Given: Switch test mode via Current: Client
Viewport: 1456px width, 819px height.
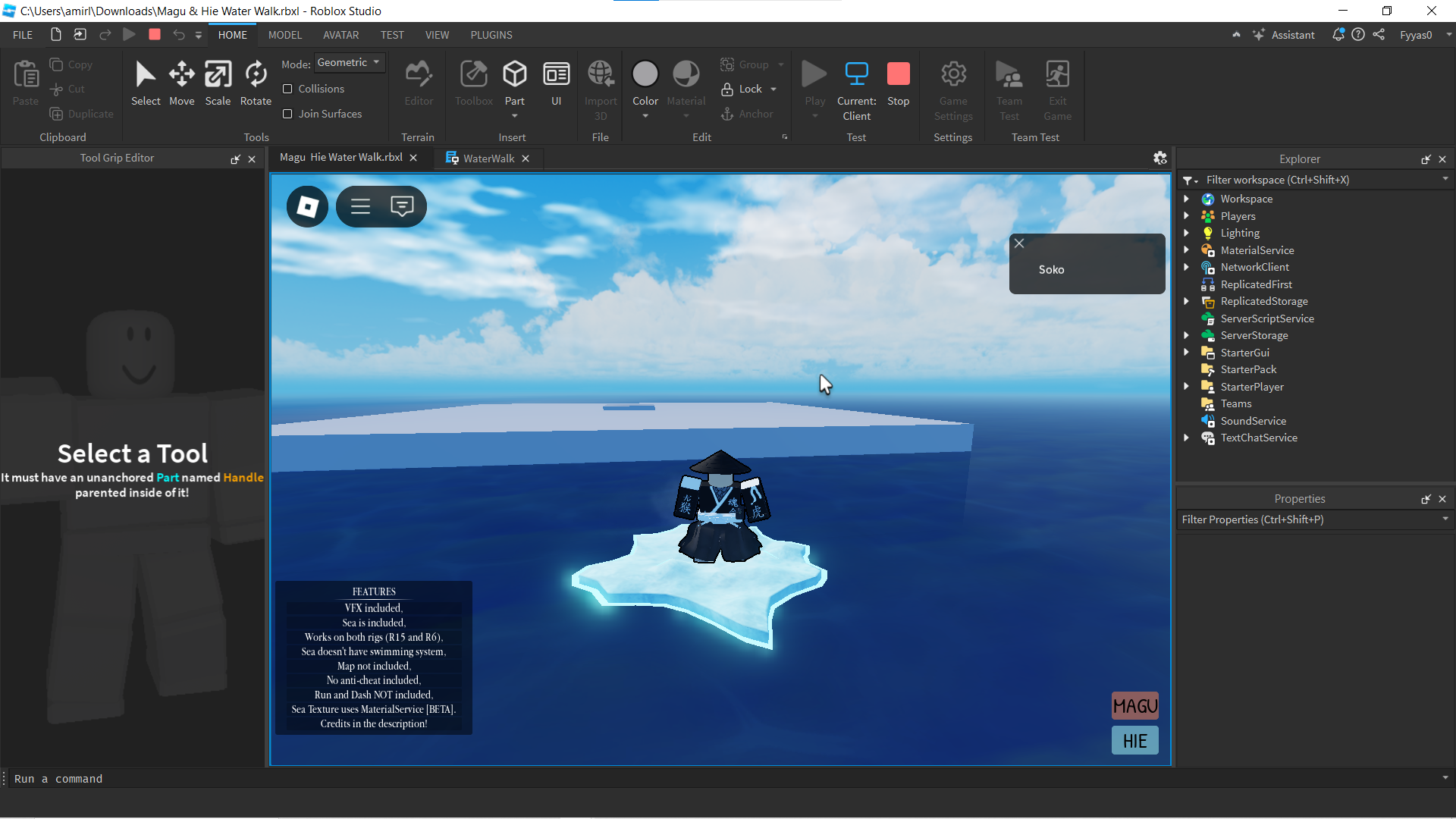Looking at the screenshot, I should click(x=856, y=89).
